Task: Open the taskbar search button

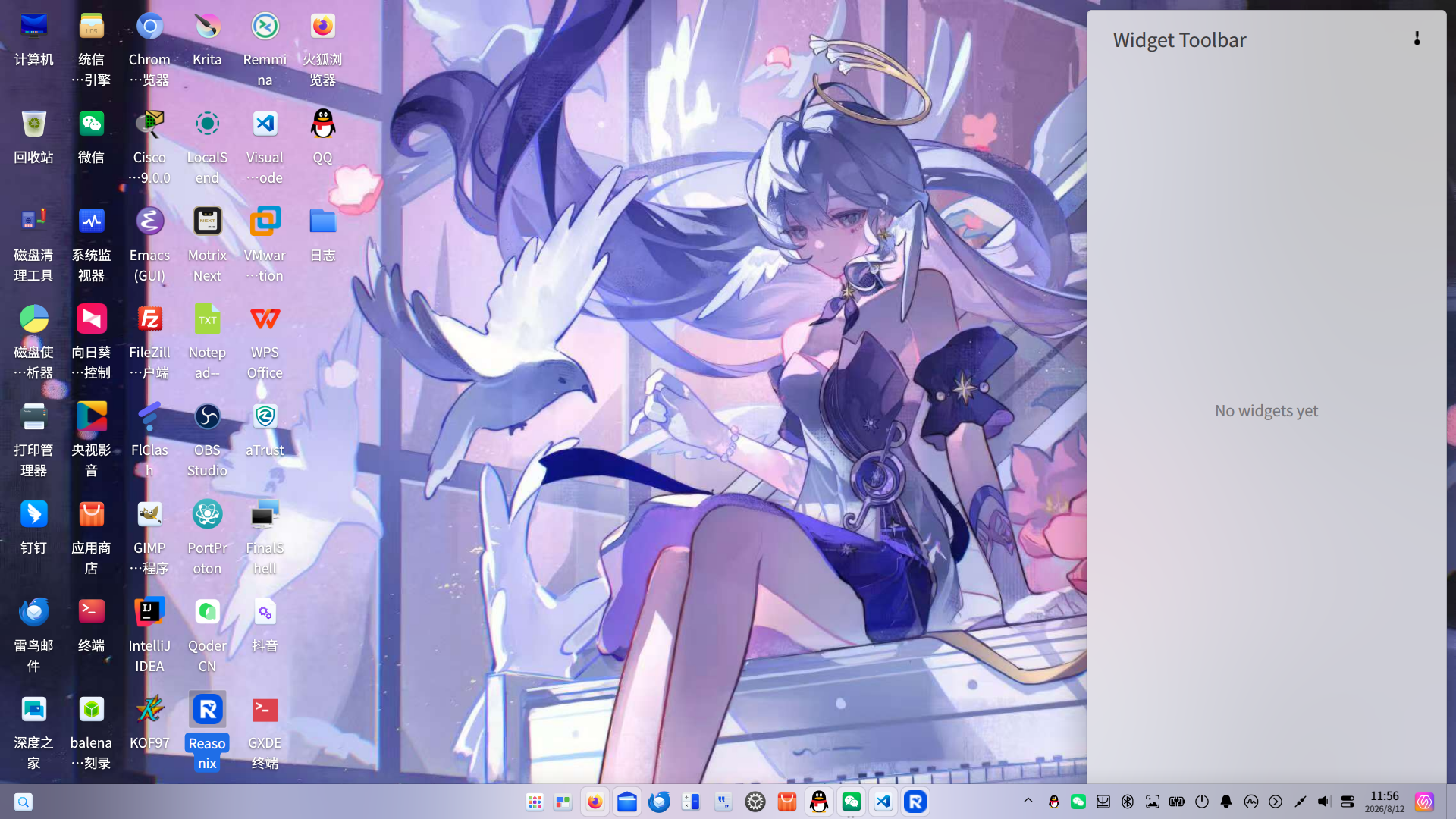Action: point(24,802)
